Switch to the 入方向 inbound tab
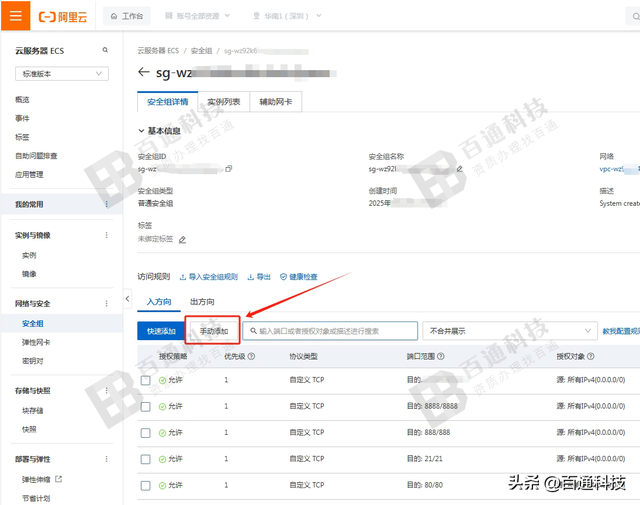640x505 pixels. click(x=159, y=302)
